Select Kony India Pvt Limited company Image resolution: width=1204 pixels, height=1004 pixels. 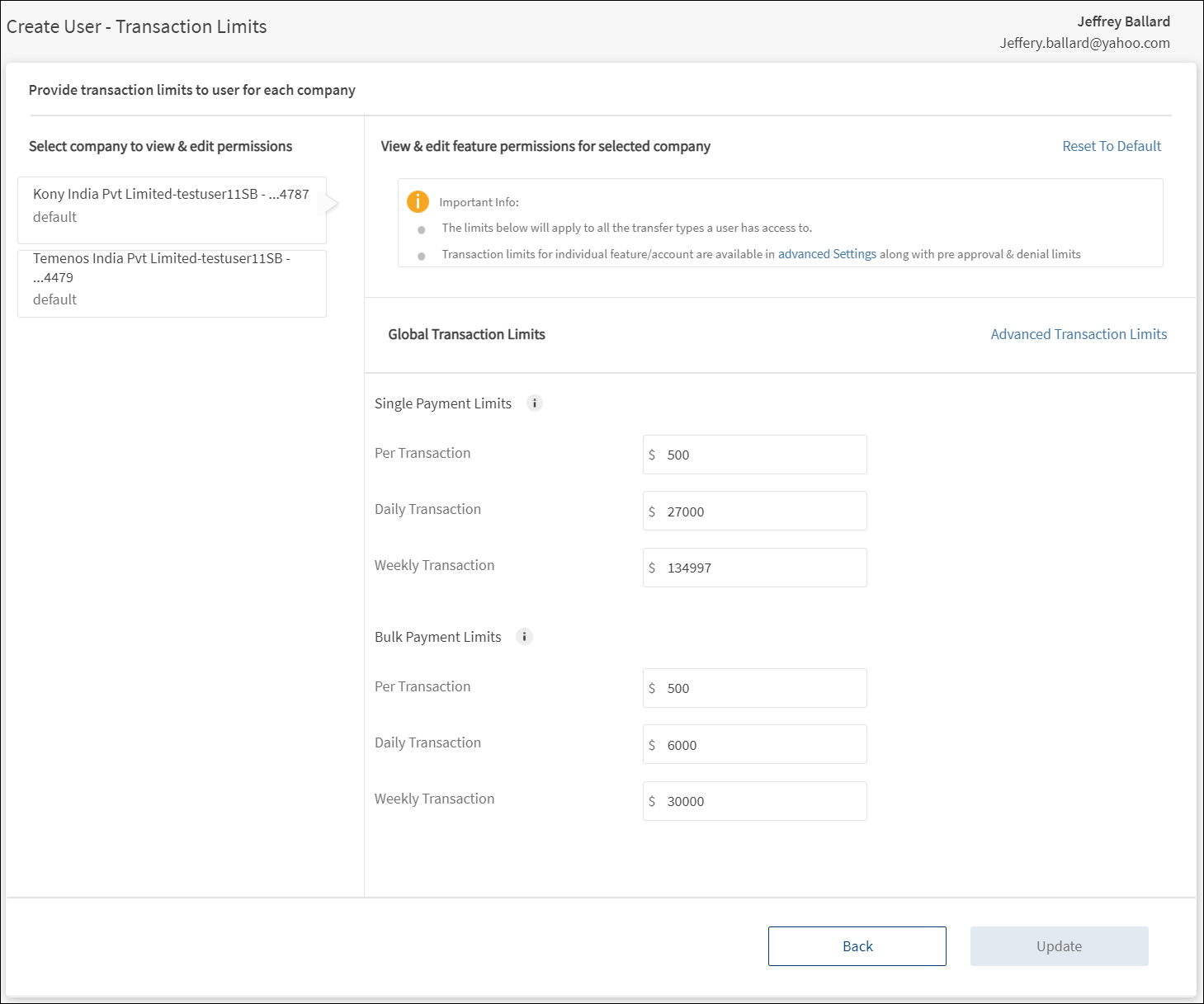(172, 206)
